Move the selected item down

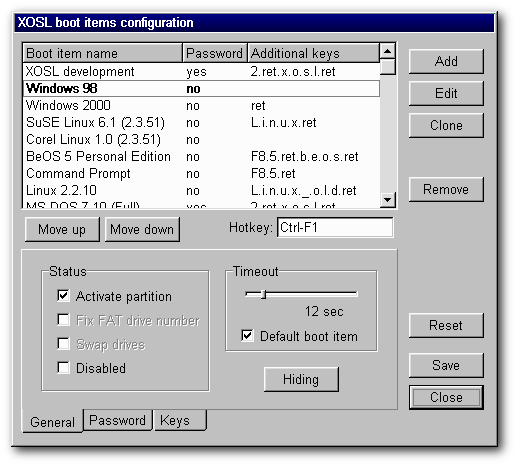point(142,229)
